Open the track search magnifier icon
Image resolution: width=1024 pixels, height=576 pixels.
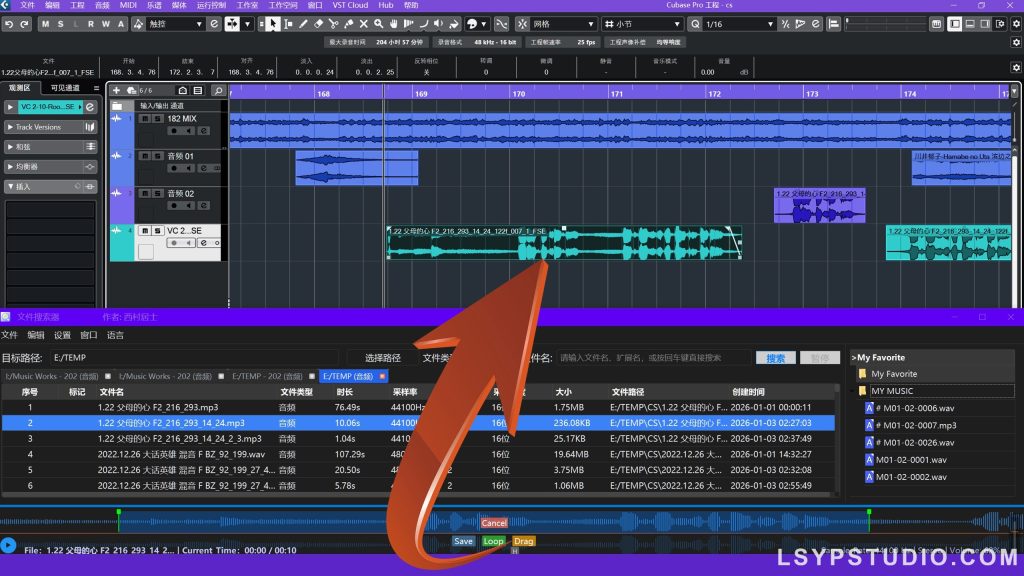(x=218, y=90)
